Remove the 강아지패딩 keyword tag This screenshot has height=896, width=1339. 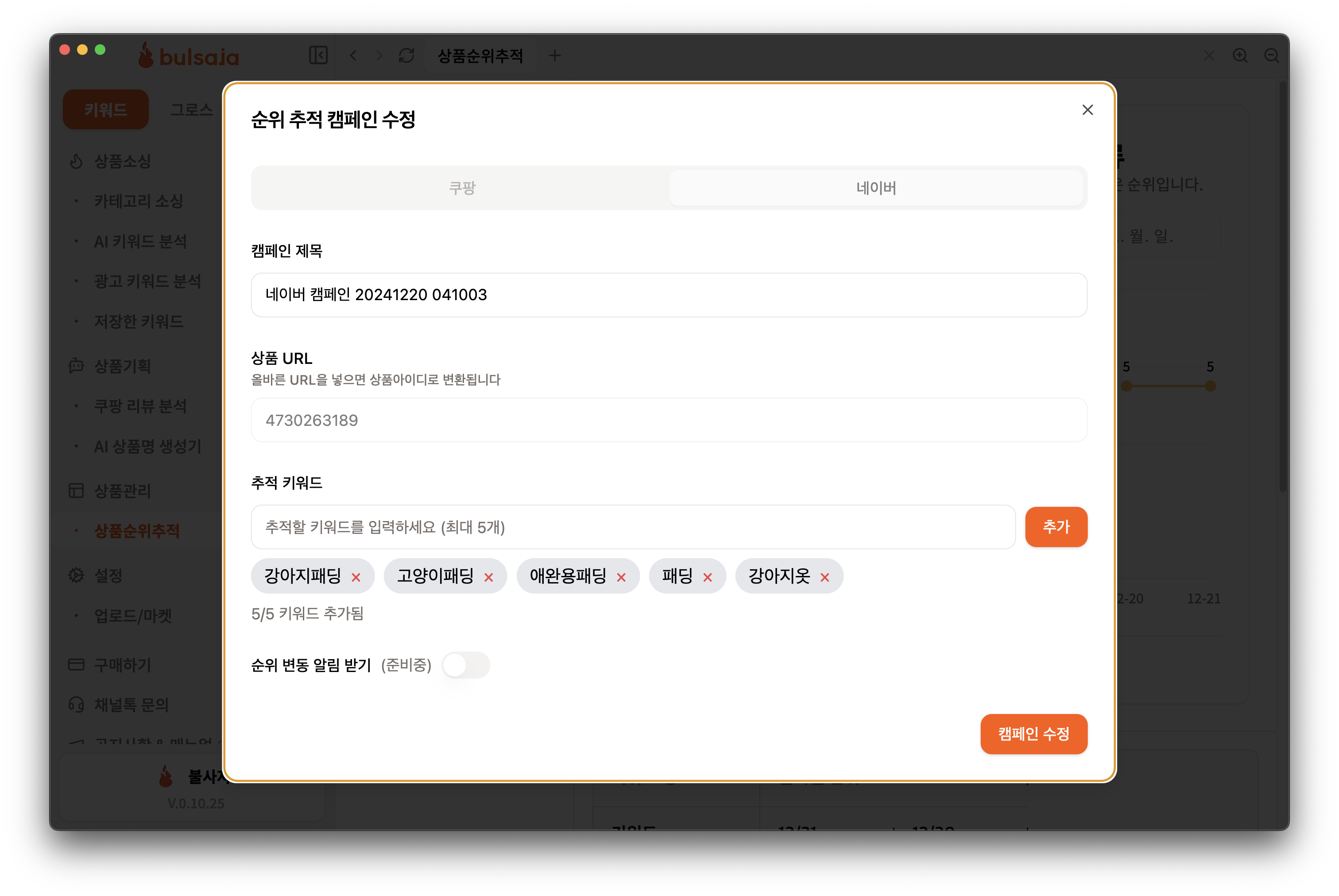pyautogui.click(x=356, y=577)
